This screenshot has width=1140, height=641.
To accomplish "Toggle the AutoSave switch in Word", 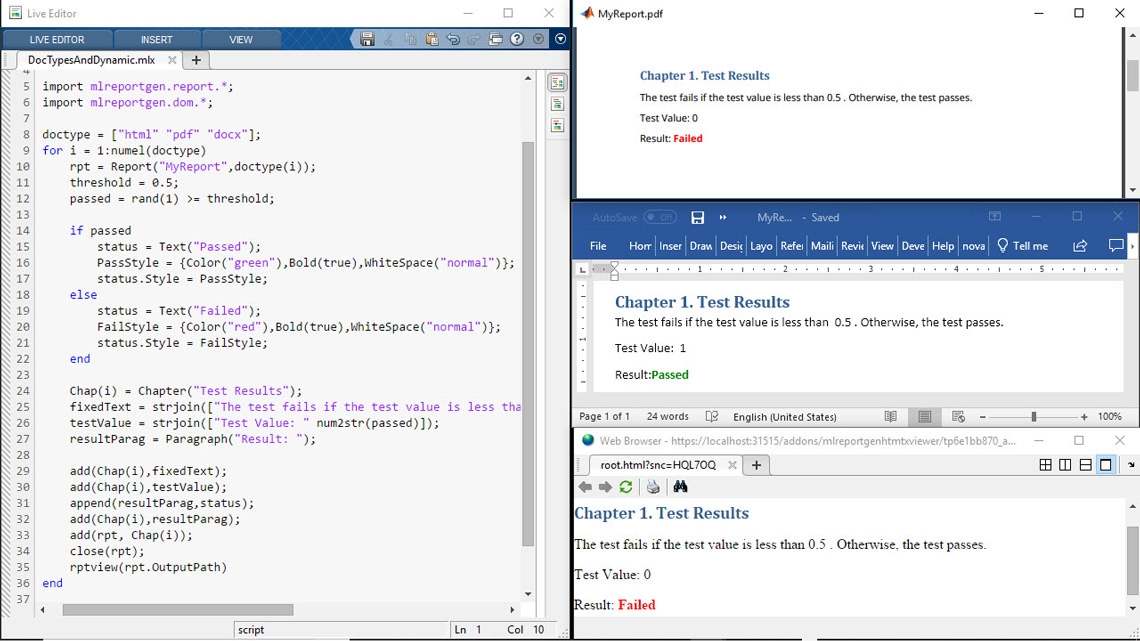I will (659, 217).
